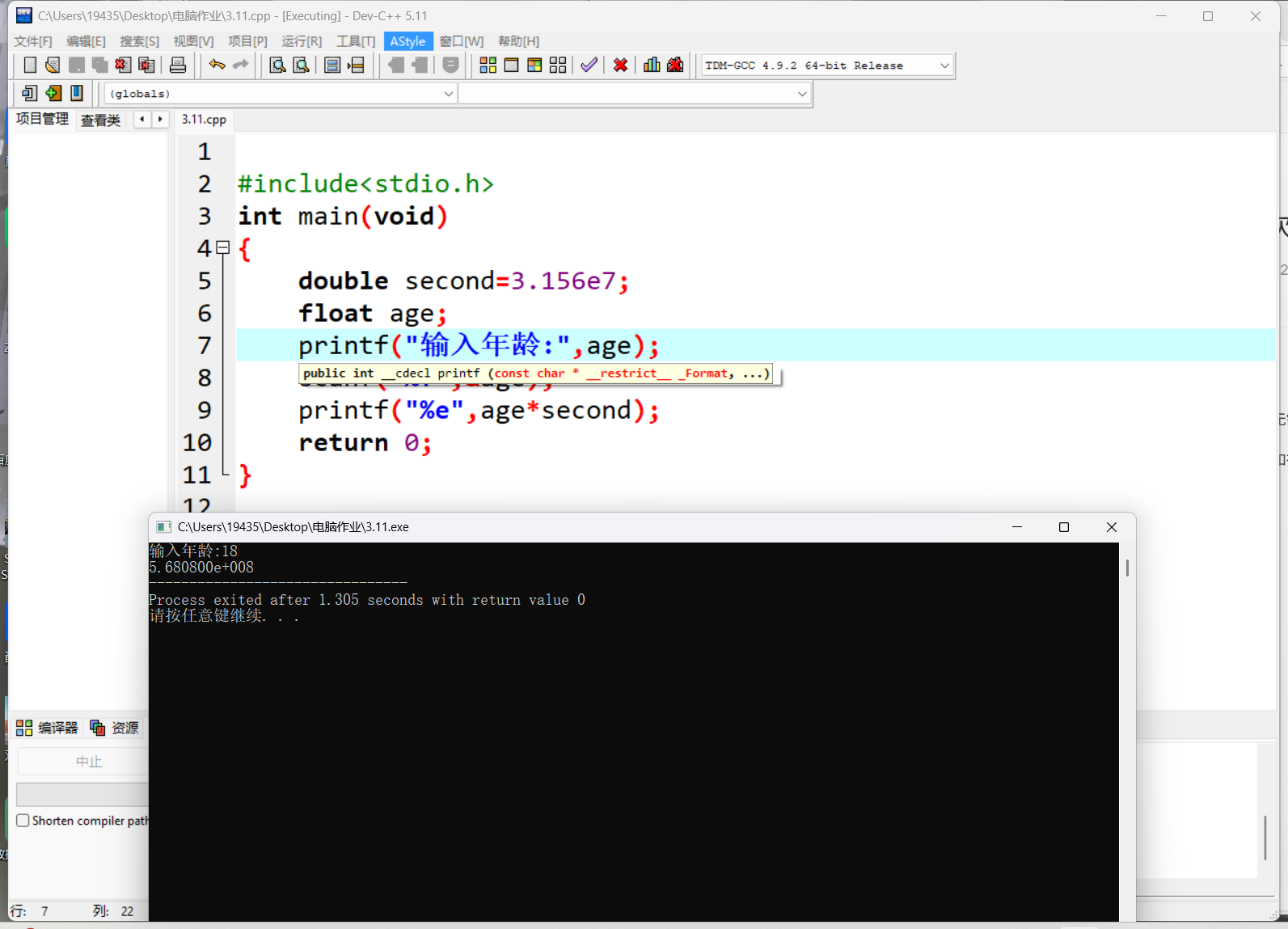Toggle a bookmark with the shield icon

(x=451, y=65)
